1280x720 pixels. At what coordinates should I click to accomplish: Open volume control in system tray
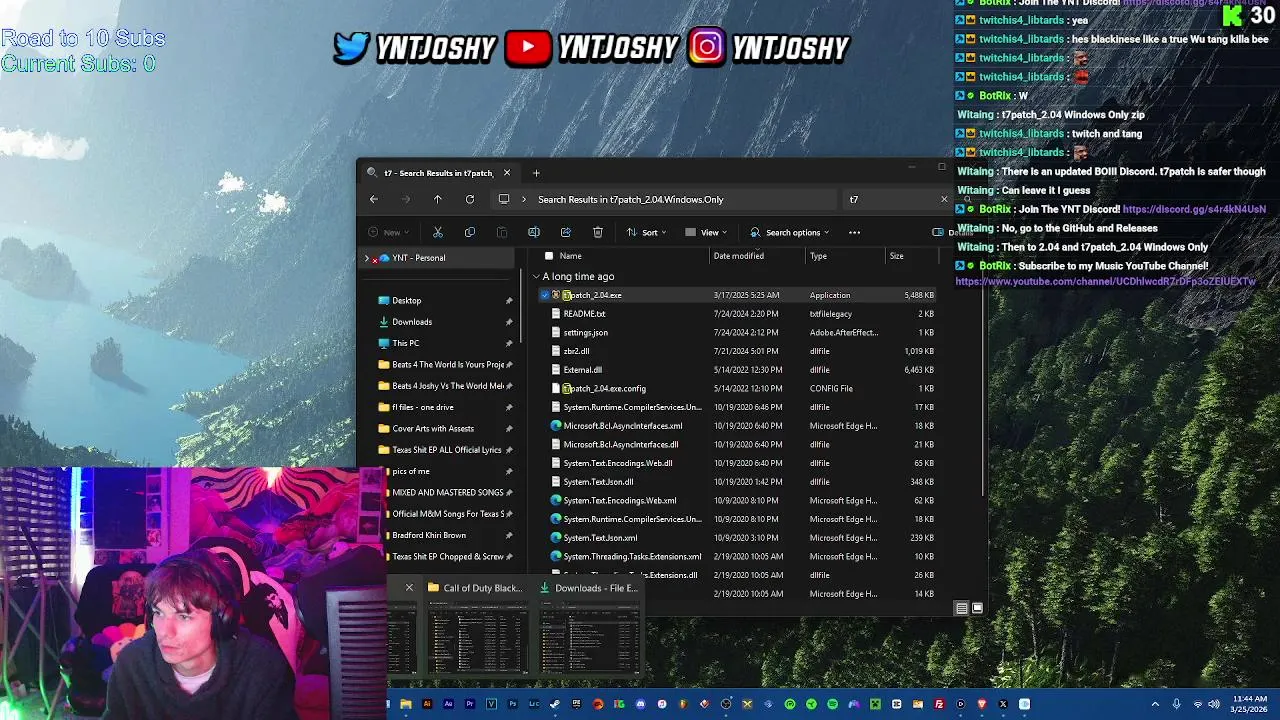1214,704
